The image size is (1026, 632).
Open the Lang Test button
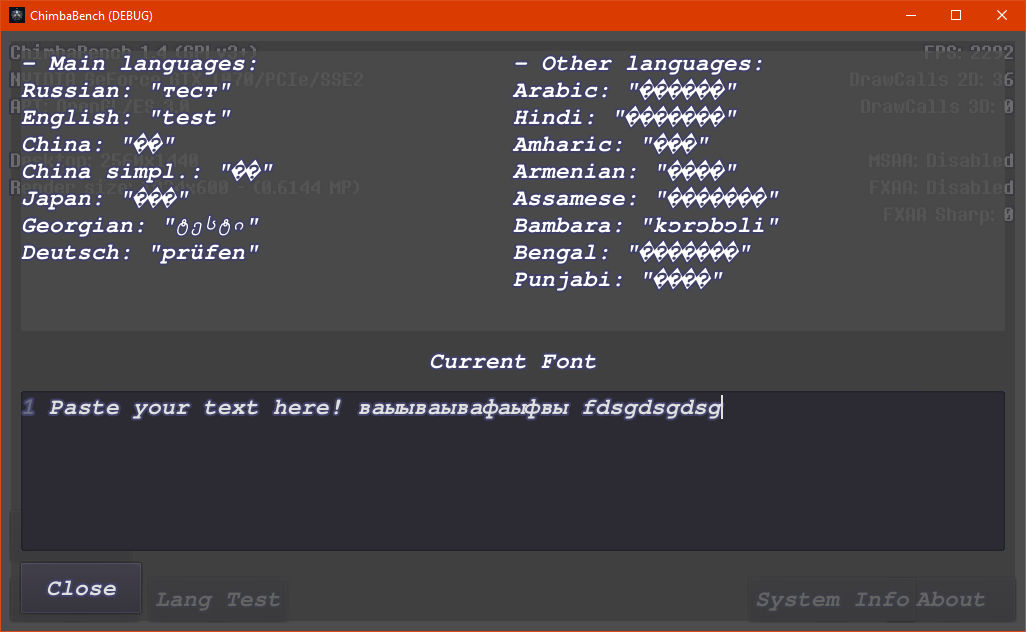[218, 600]
